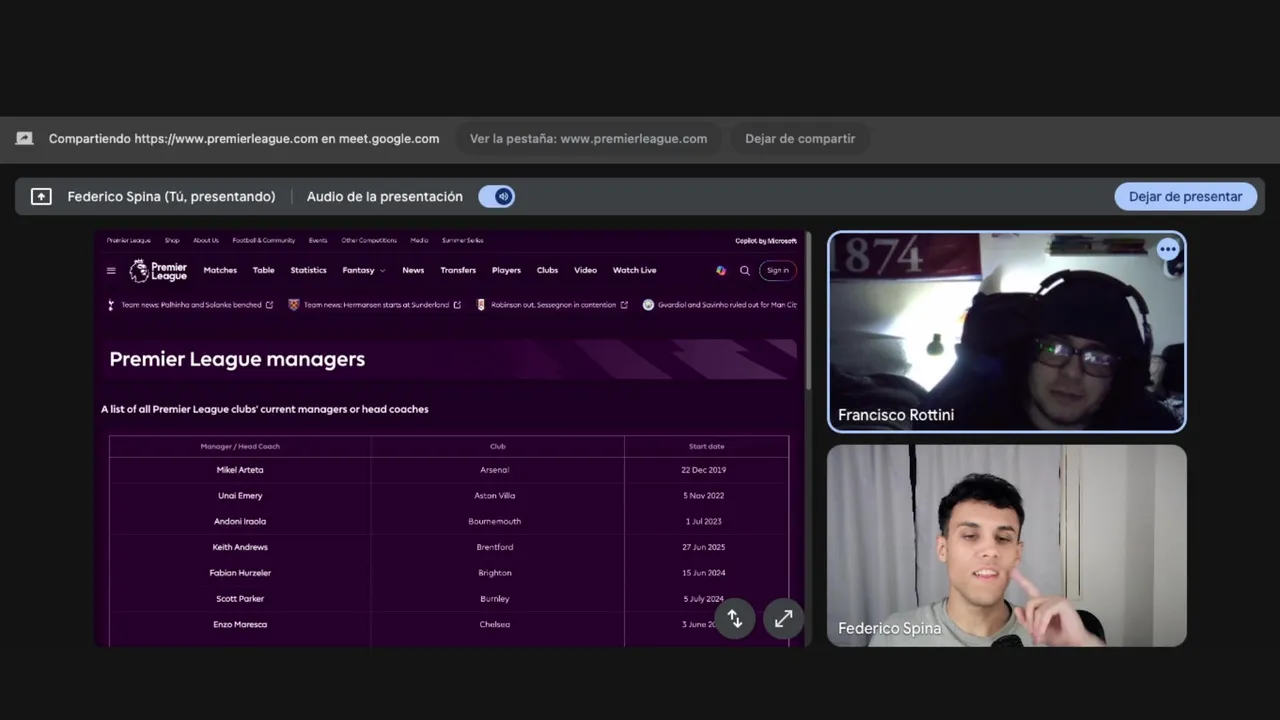Open site search magnifier icon
The height and width of the screenshot is (720, 1280).
point(744,270)
